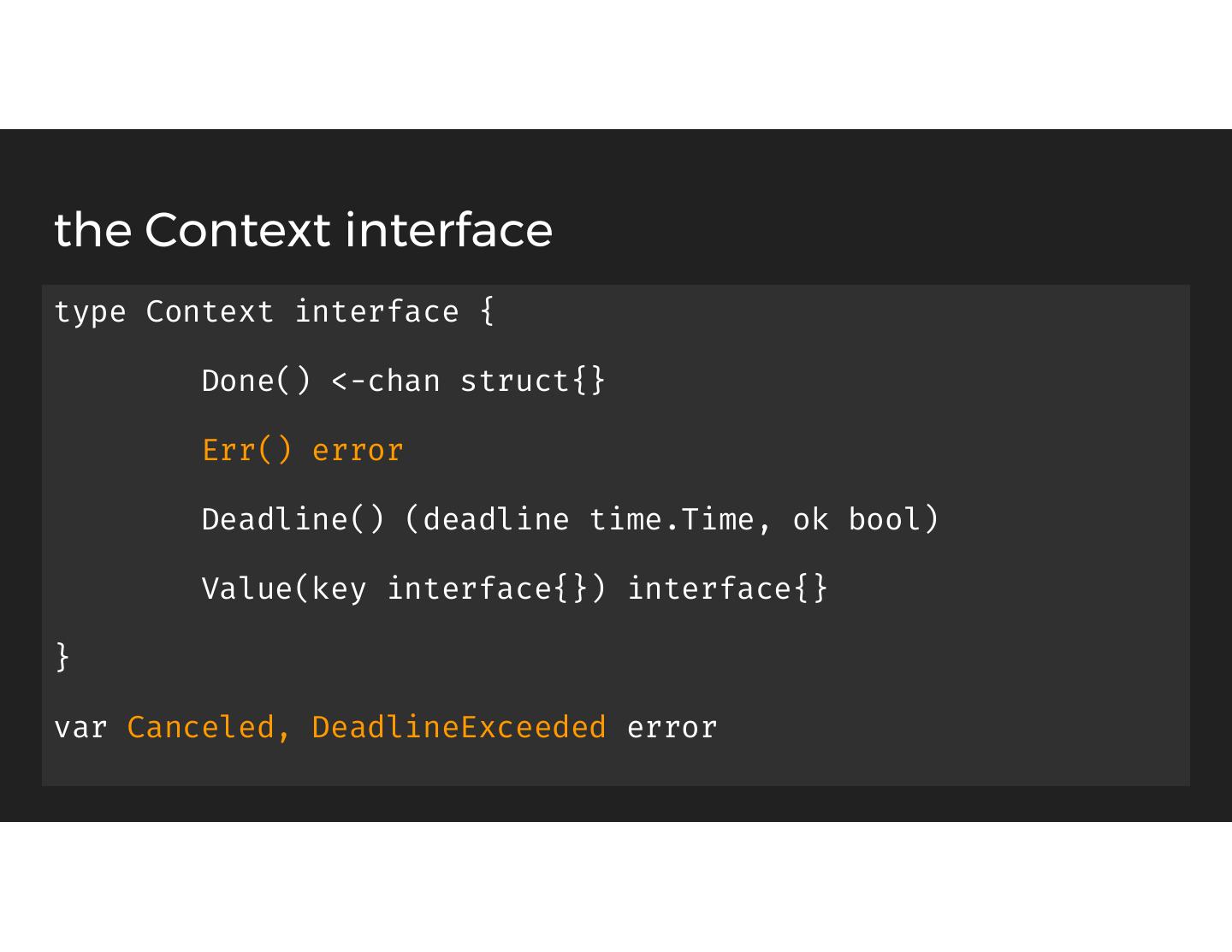Select the "bool)" type on the Deadline line
1232x952 pixels.
pyautogui.click(x=893, y=520)
